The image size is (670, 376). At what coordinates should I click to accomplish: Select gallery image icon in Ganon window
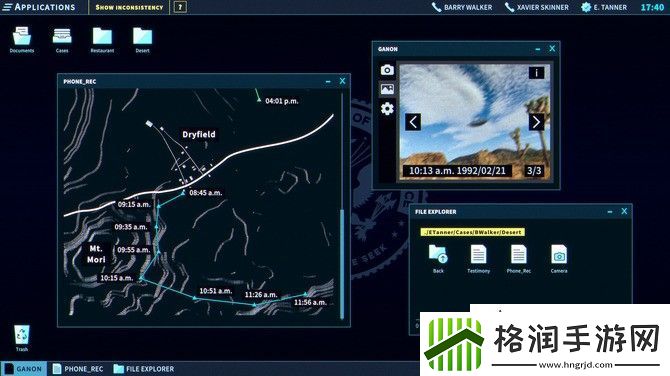click(387, 89)
